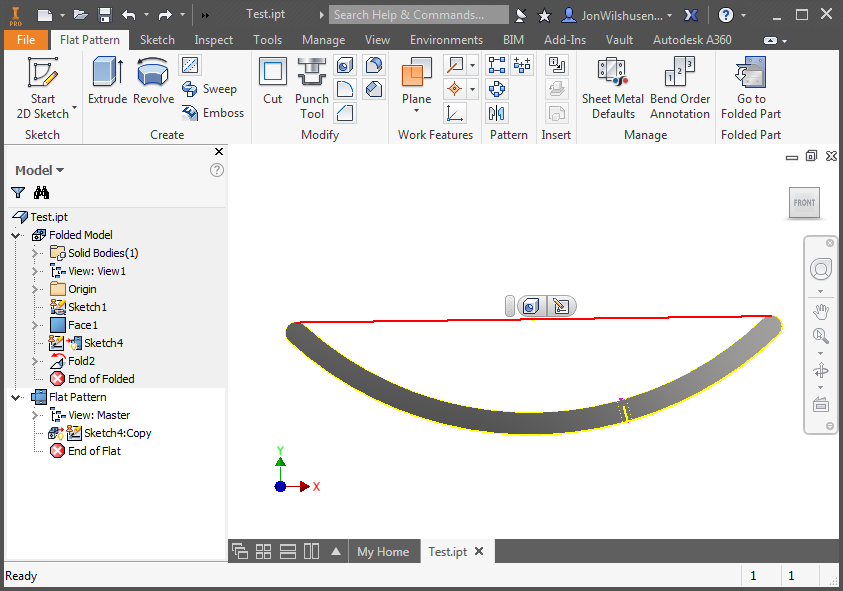Click the Start 2D Sketch button
Screen dimensions: 843x591
point(42,85)
